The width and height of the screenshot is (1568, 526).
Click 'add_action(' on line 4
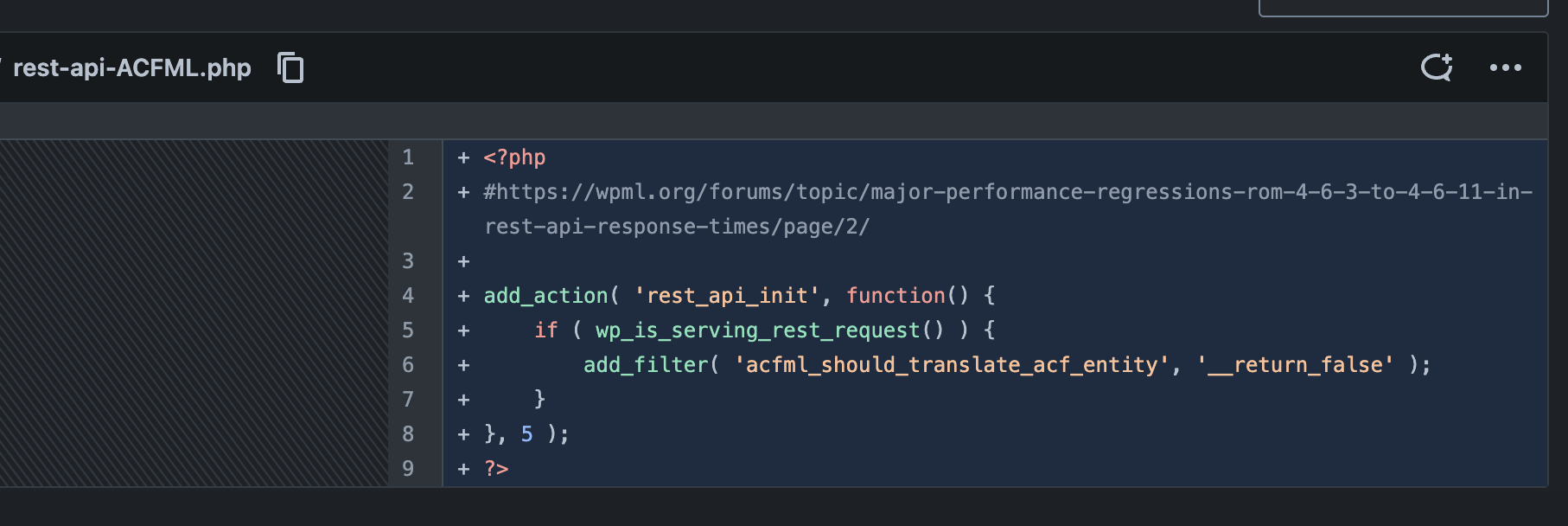pos(551,296)
